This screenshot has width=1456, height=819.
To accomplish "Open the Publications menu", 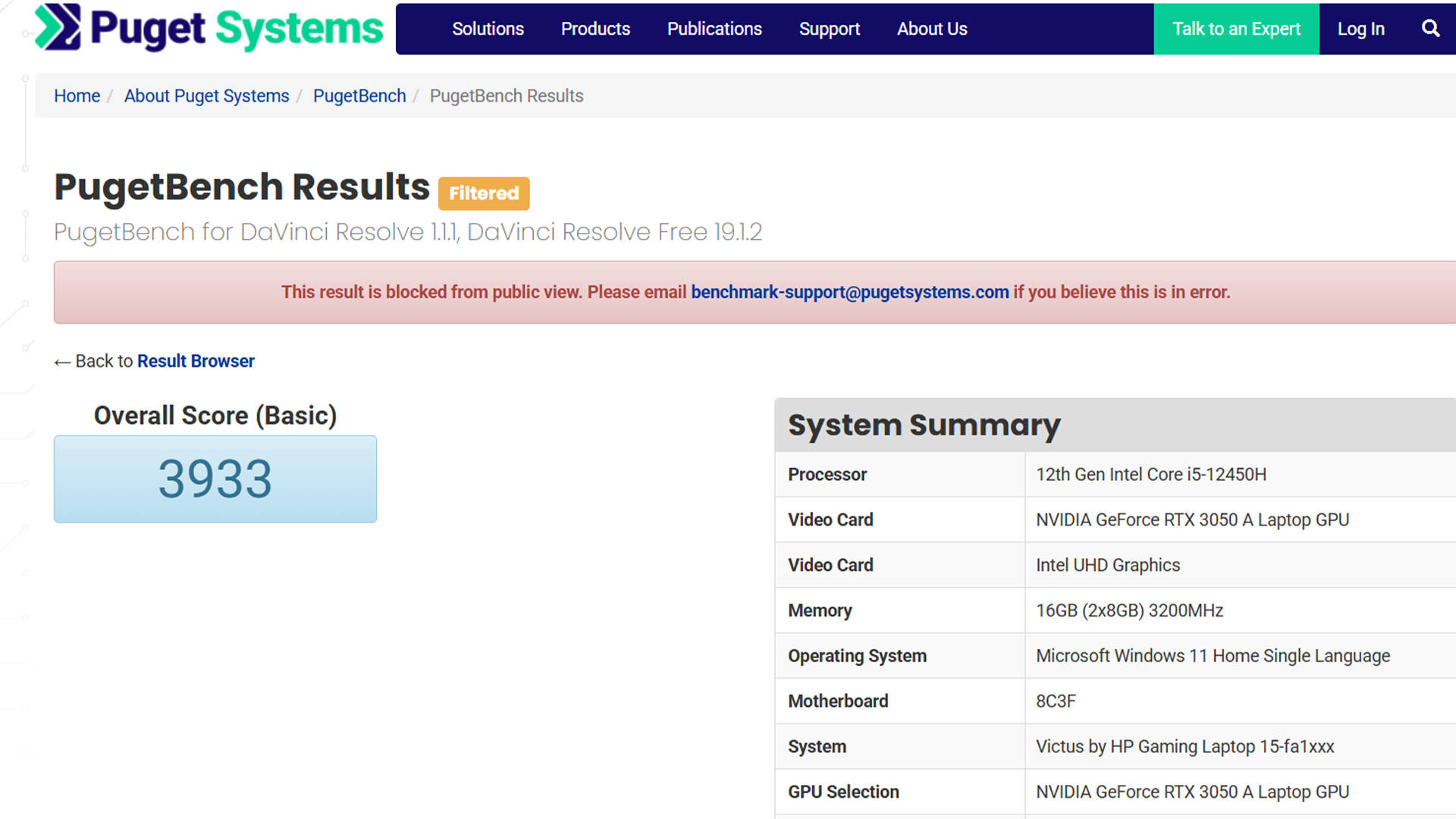I will coord(714,29).
